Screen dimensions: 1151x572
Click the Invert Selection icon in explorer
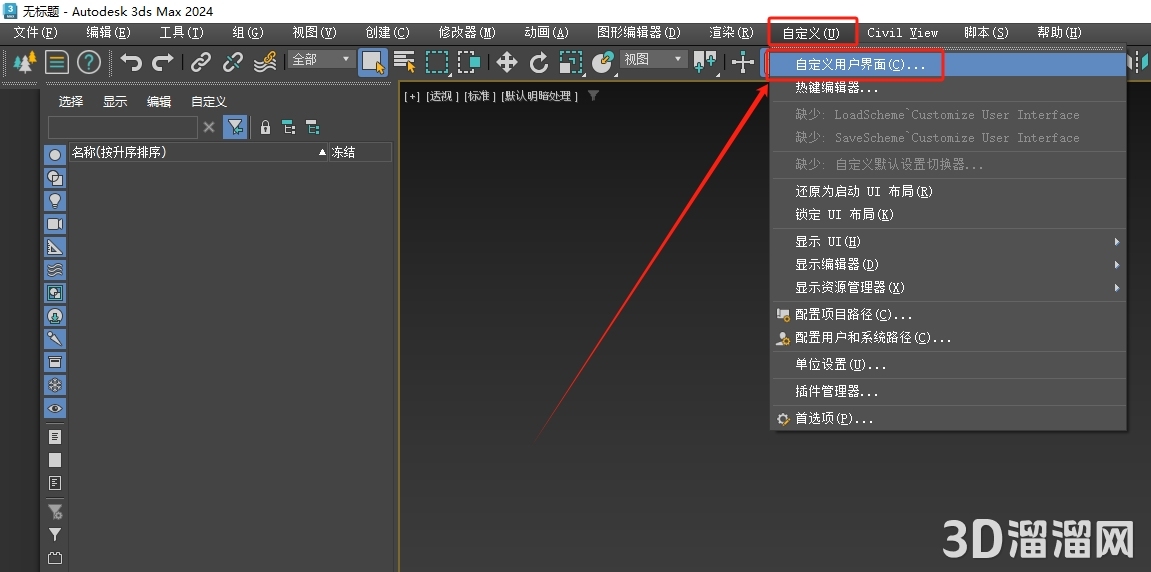55,482
